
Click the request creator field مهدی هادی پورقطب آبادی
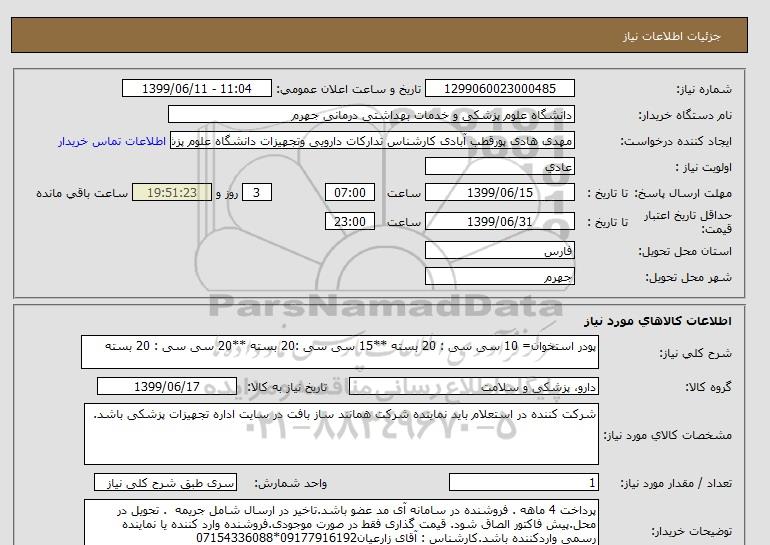[372, 141]
